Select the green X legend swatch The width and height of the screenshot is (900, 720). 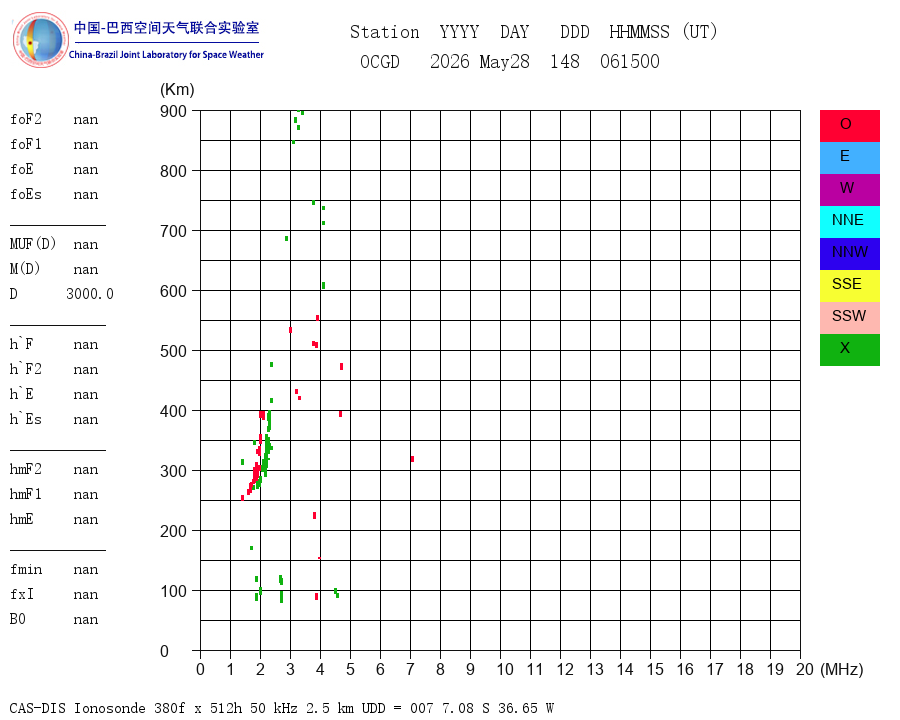pos(849,350)
